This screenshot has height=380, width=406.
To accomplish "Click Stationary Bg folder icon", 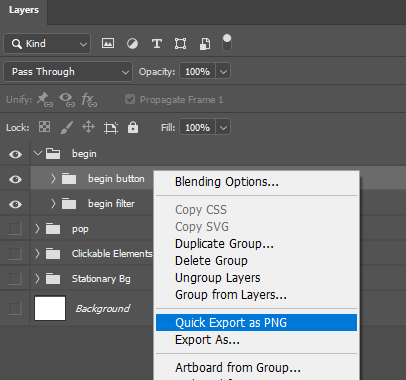I will 53,278.
